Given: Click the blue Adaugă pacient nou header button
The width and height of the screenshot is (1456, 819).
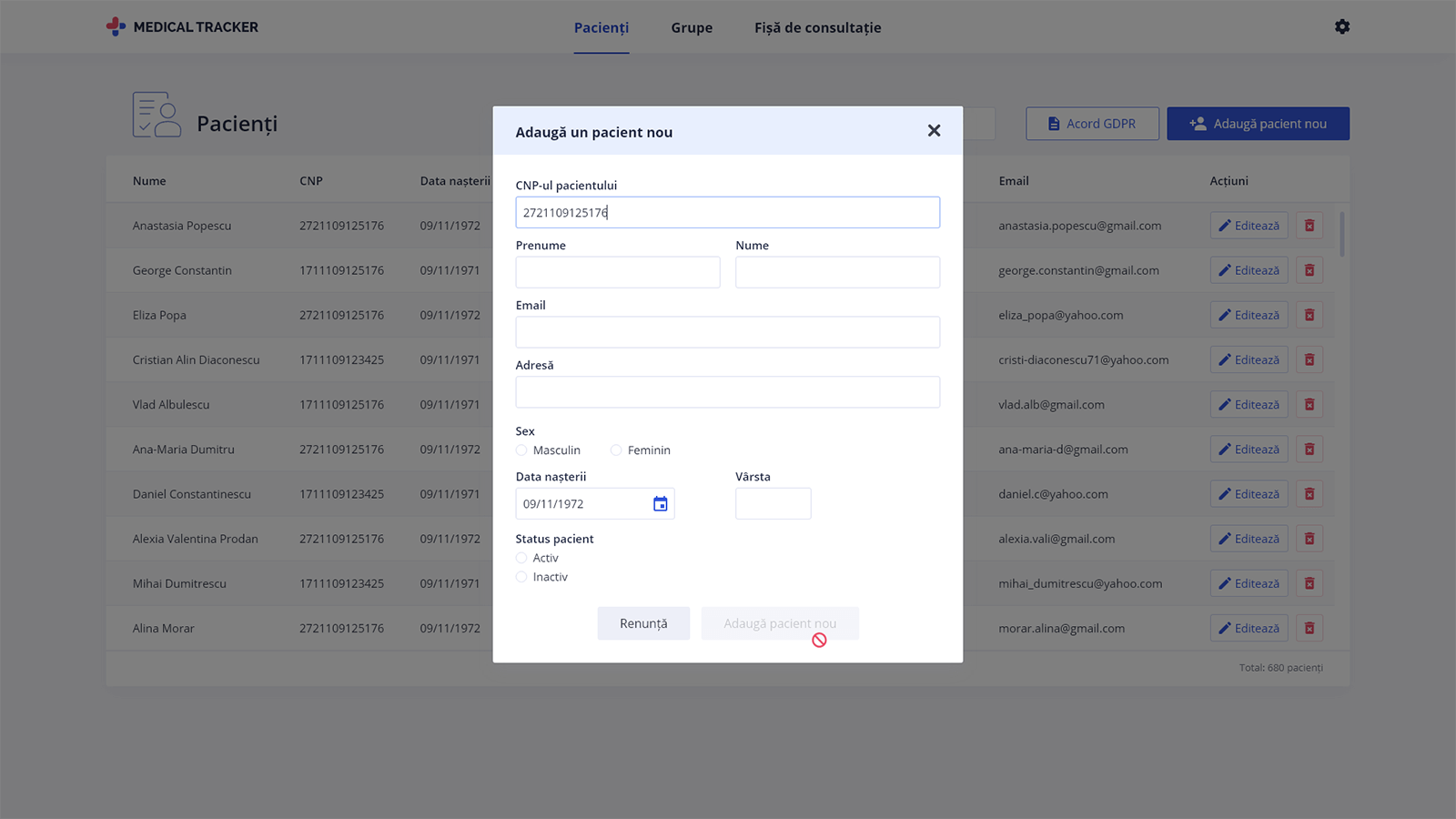Looking at the screenshot, I should click(x=1258, y=124).
